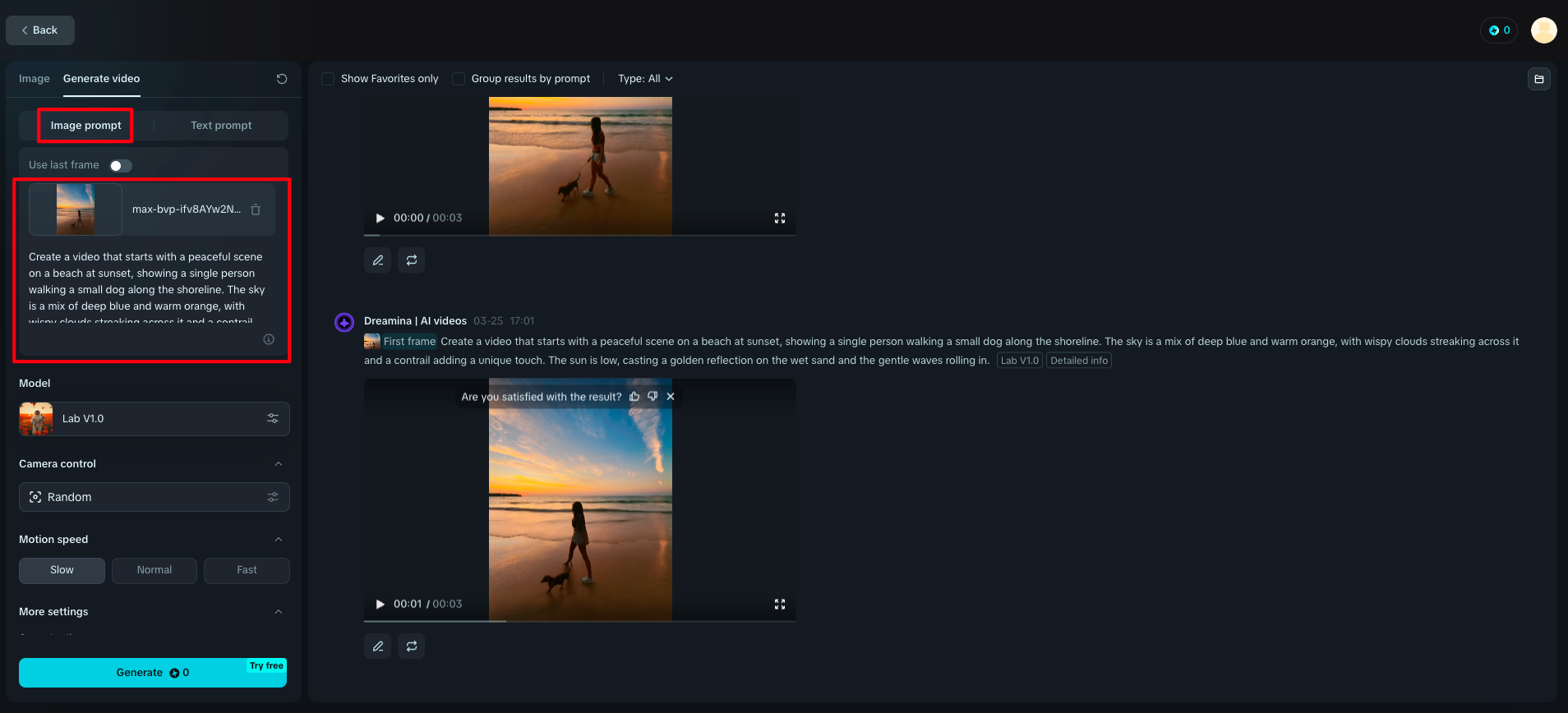Click the Lab V1.0 tag in results

(x=1020, y=361)
